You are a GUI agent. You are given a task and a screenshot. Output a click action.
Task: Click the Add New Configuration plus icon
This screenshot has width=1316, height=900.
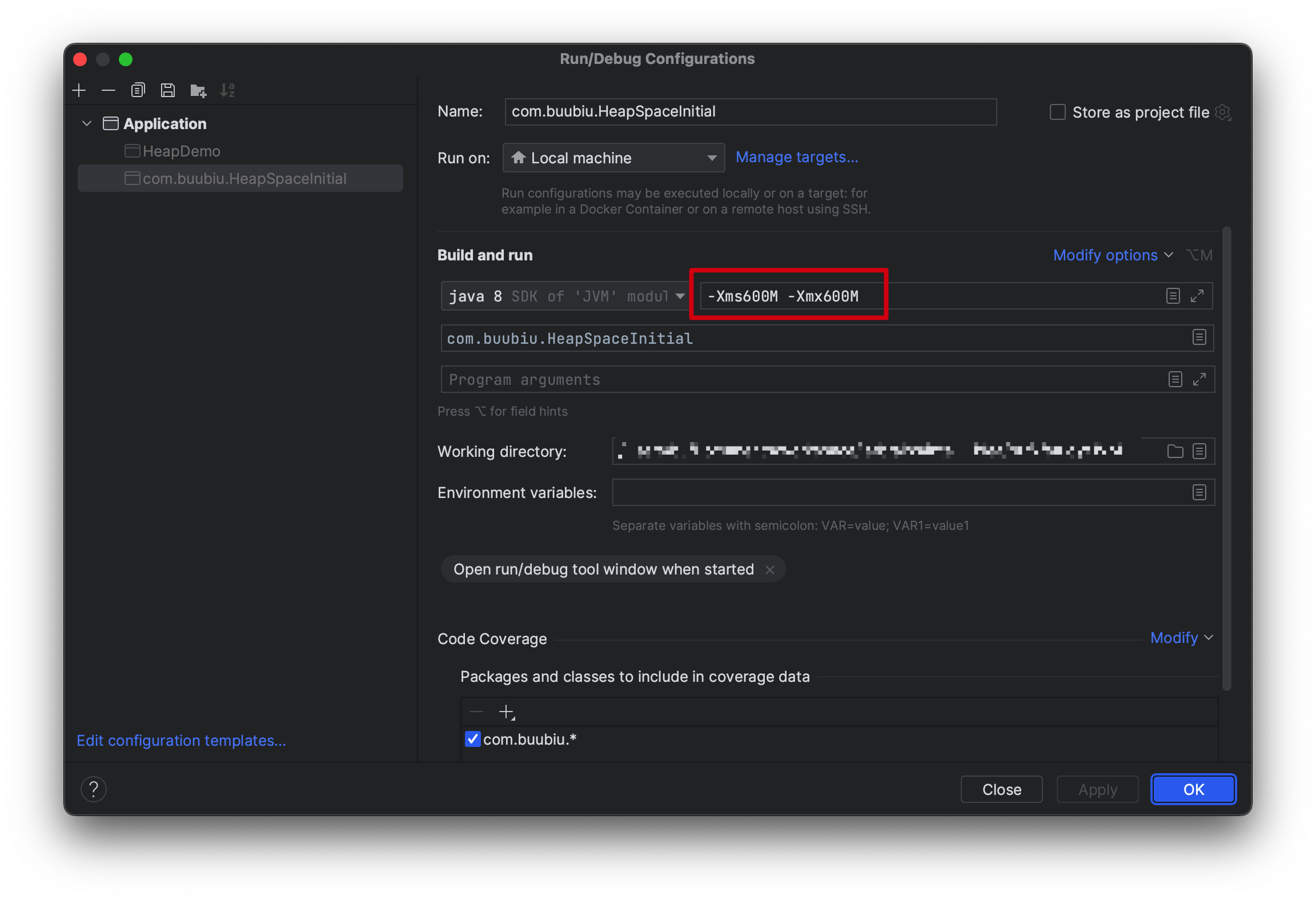79,90
